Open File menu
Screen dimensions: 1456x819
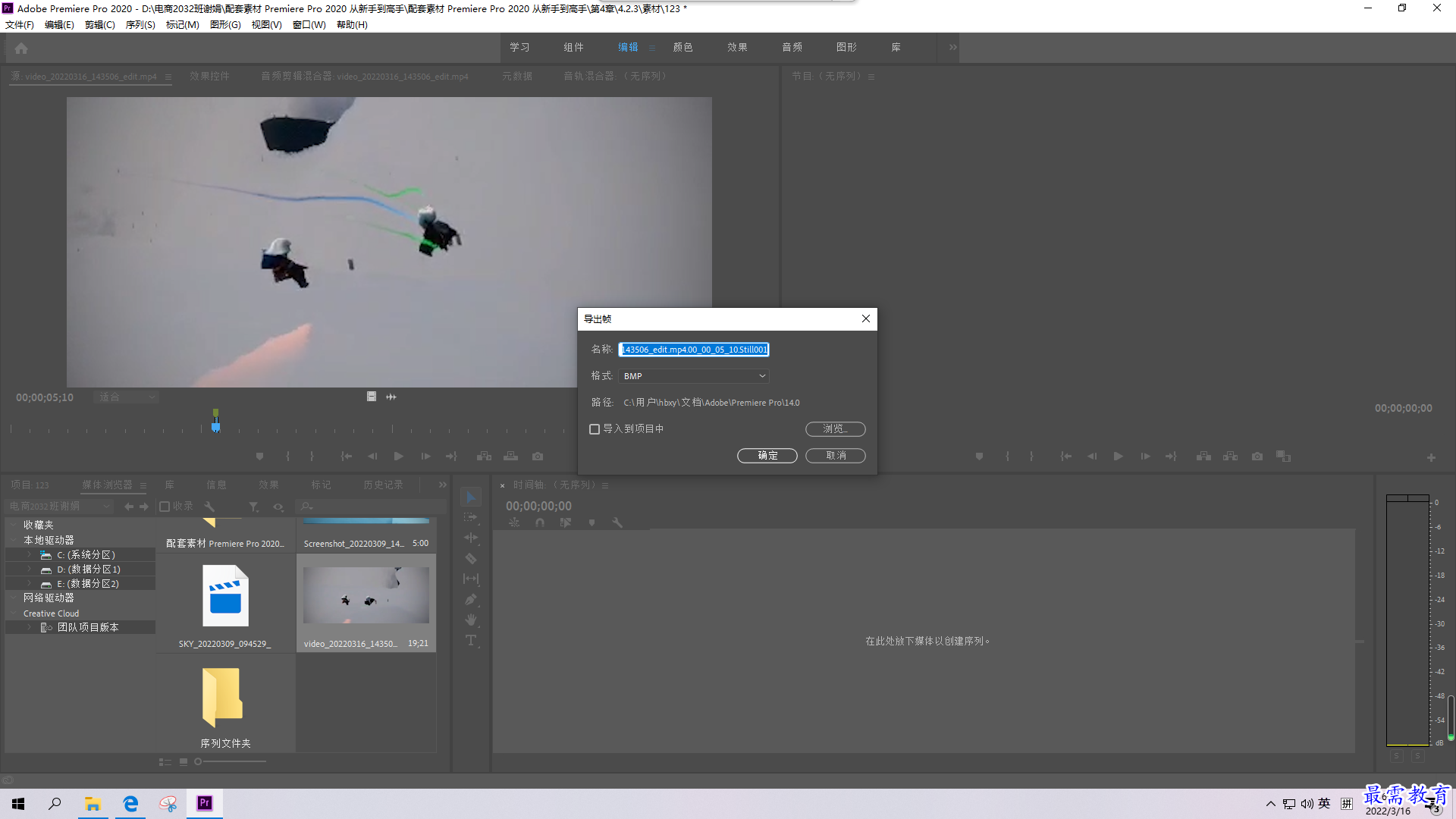pyautogui.click(x=20, y=25)
